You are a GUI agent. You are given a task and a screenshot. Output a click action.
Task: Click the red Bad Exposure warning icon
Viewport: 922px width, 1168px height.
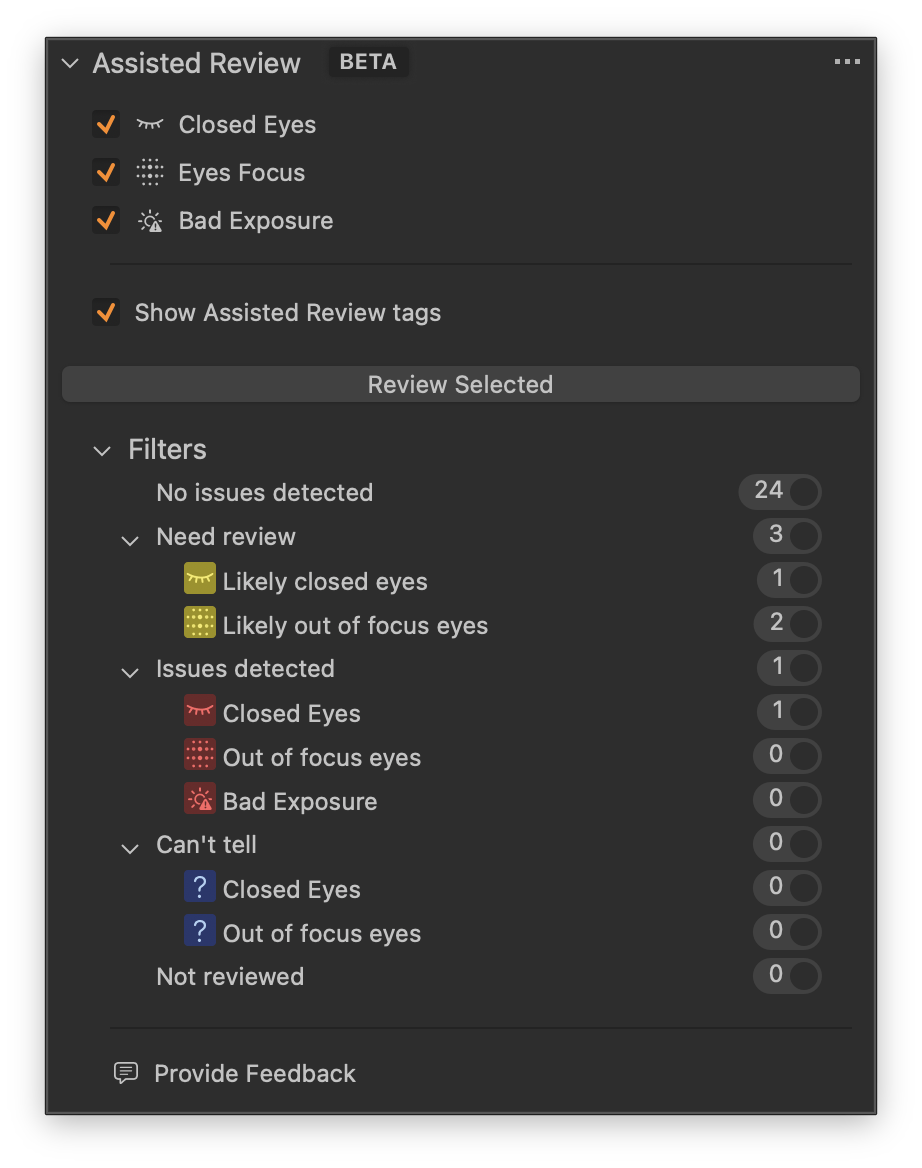coord(200,798)
